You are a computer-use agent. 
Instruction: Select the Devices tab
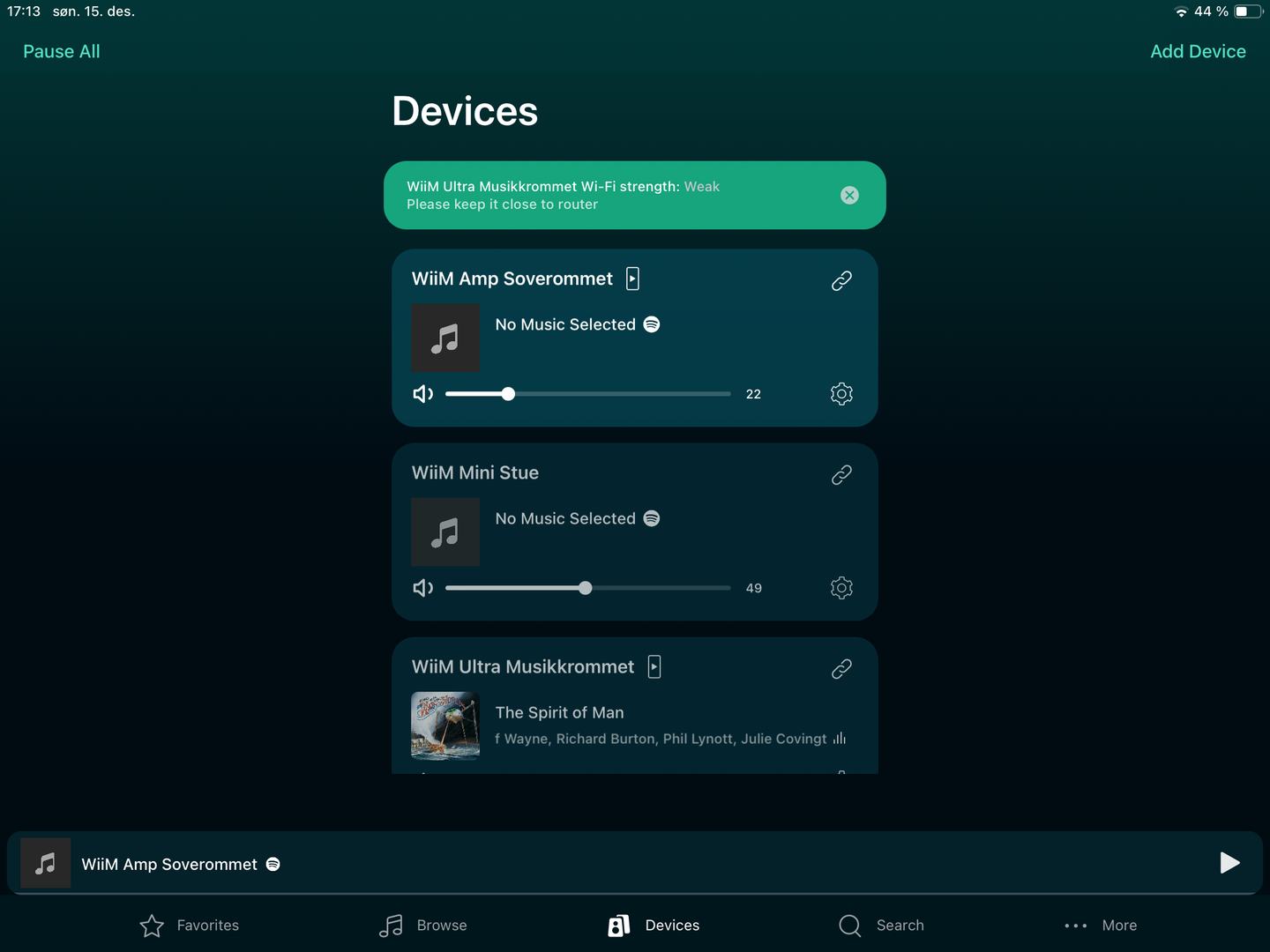click(x=654, y=926)
